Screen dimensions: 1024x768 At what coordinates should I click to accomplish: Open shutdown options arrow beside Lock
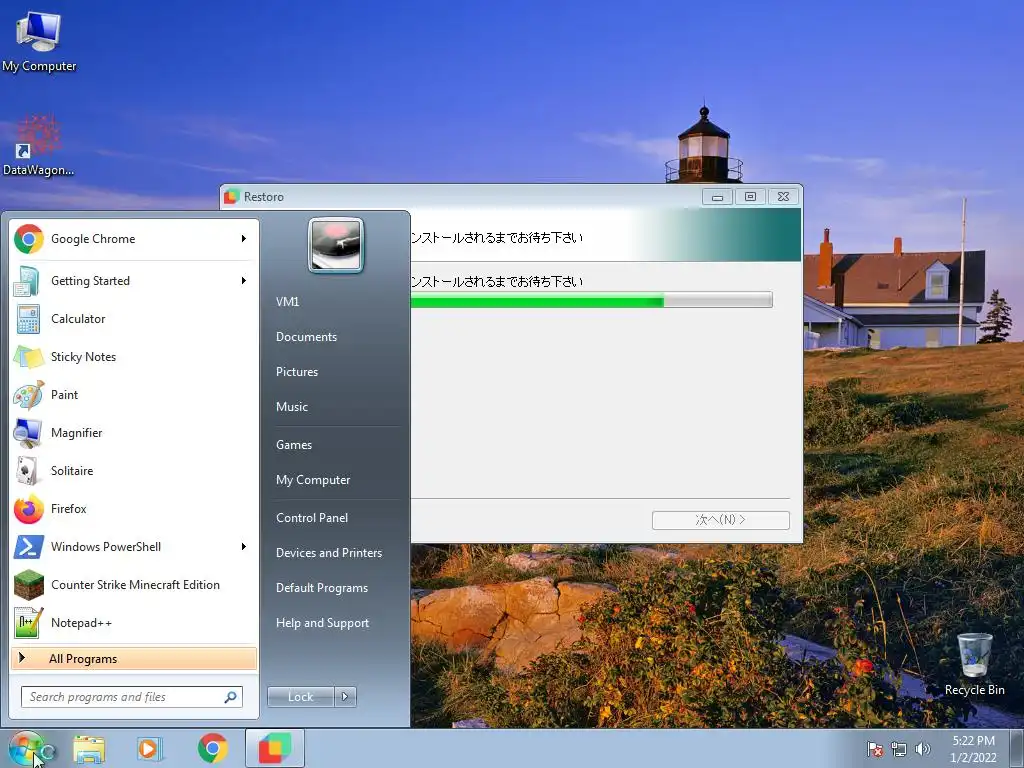point(345,697)
